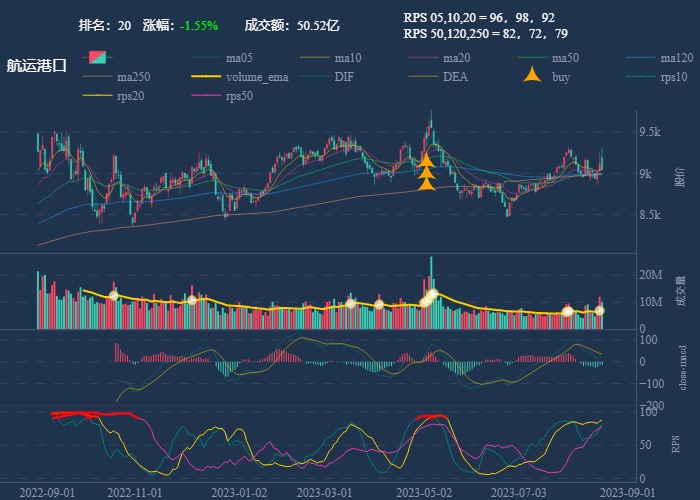Toggle visibility of ma20 series
The height and width of the screenshot is (500, 700).
(x=424, y=58)
